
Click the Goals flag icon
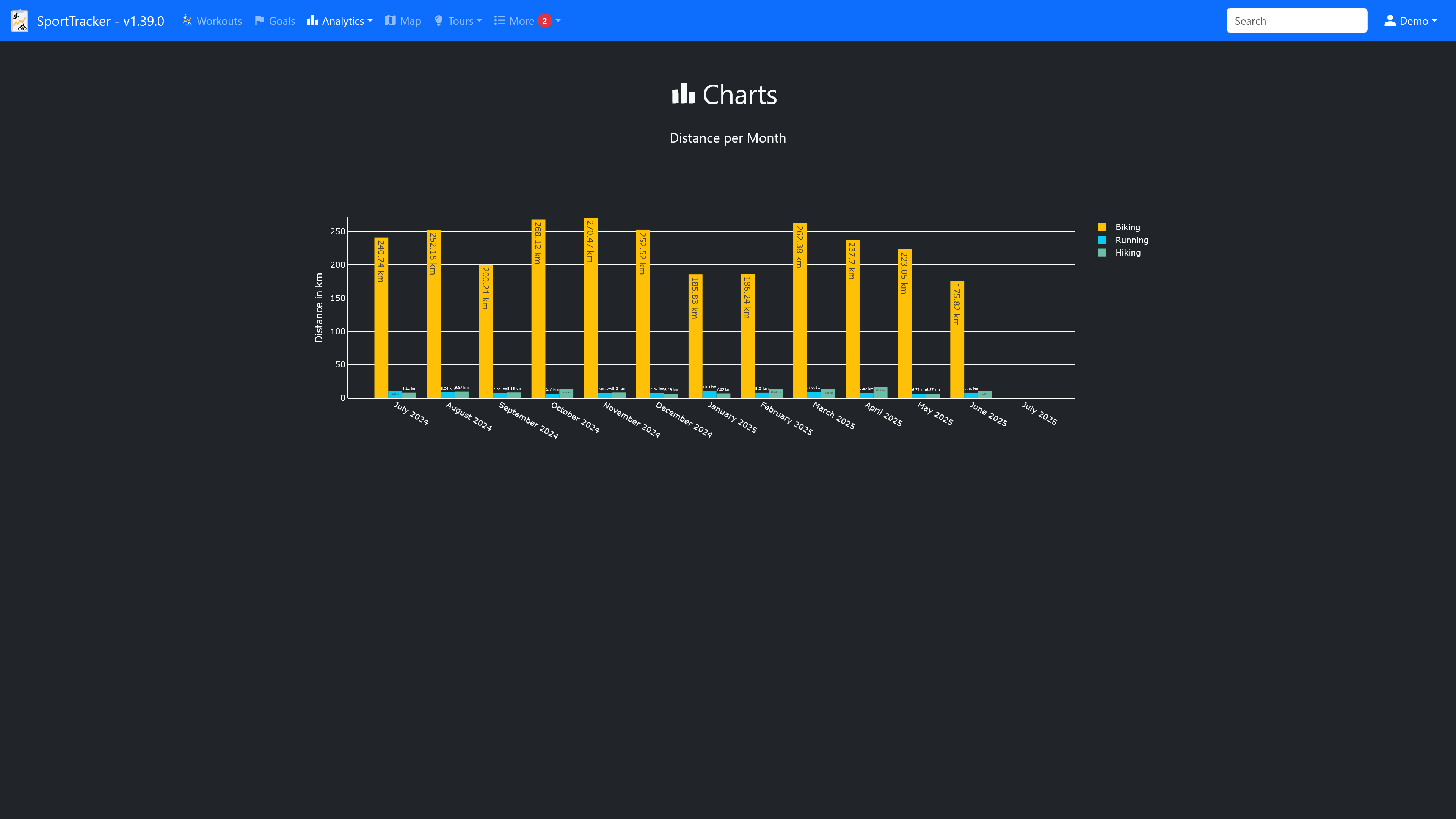coord(259,21)
